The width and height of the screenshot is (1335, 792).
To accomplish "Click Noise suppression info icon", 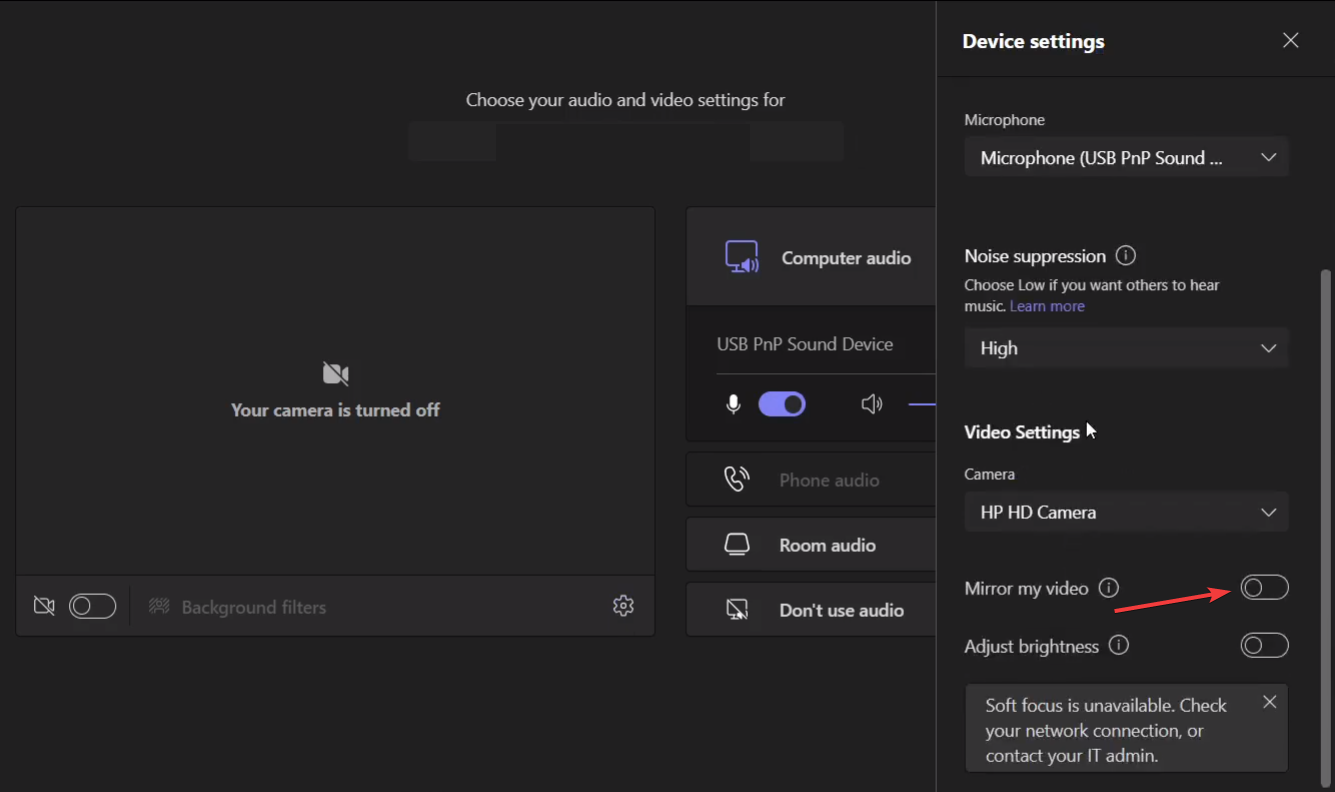I will click(1125, 256).
